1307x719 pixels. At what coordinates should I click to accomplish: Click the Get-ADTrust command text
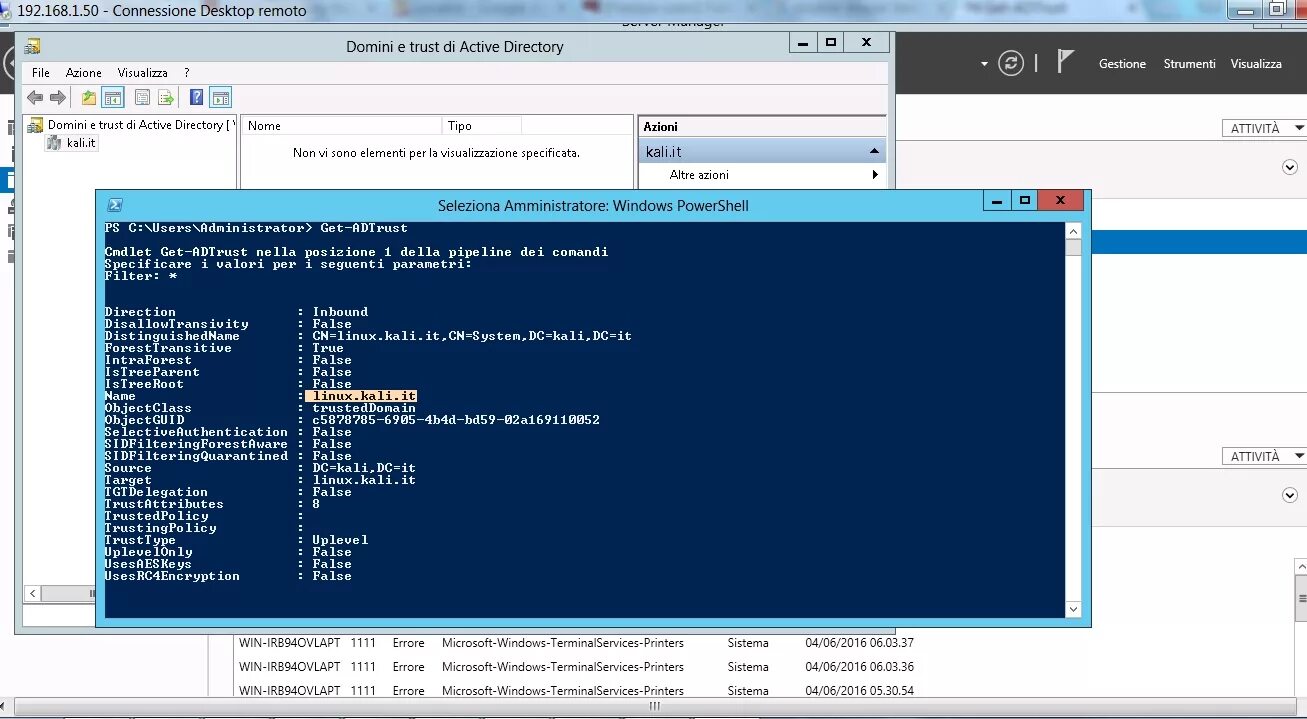coord(364,228)
